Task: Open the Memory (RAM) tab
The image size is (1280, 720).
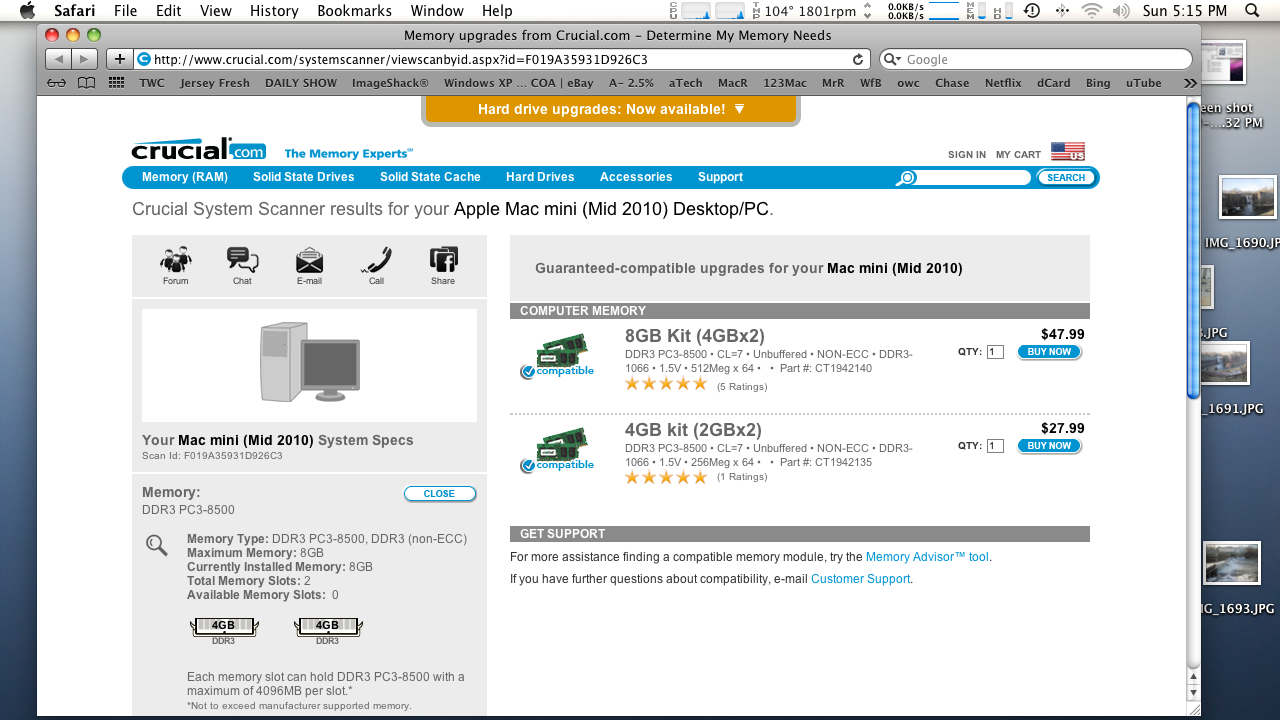Action: pos(185,177)
